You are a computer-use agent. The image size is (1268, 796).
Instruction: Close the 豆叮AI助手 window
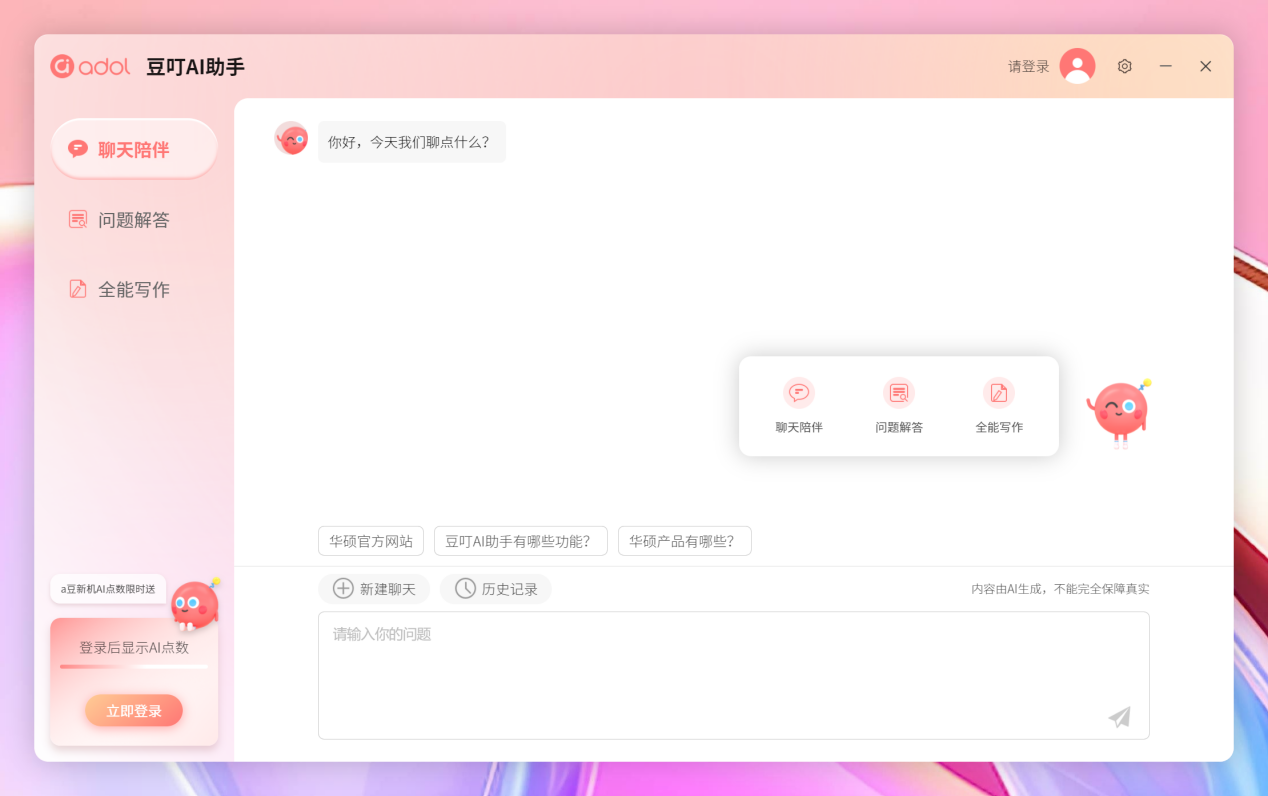(1206, 66)
